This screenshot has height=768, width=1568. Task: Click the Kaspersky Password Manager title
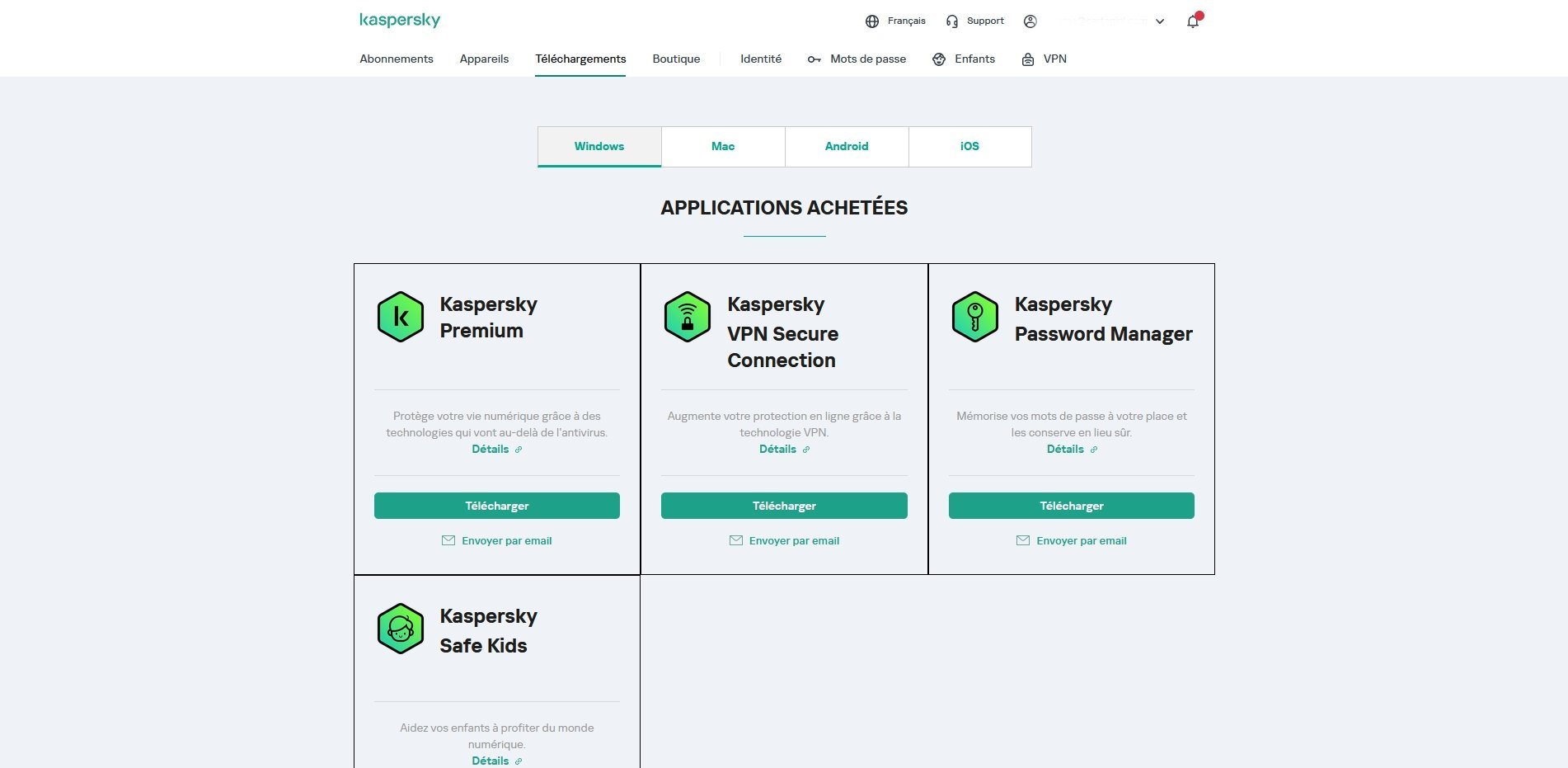click(x=1103, y=319)
